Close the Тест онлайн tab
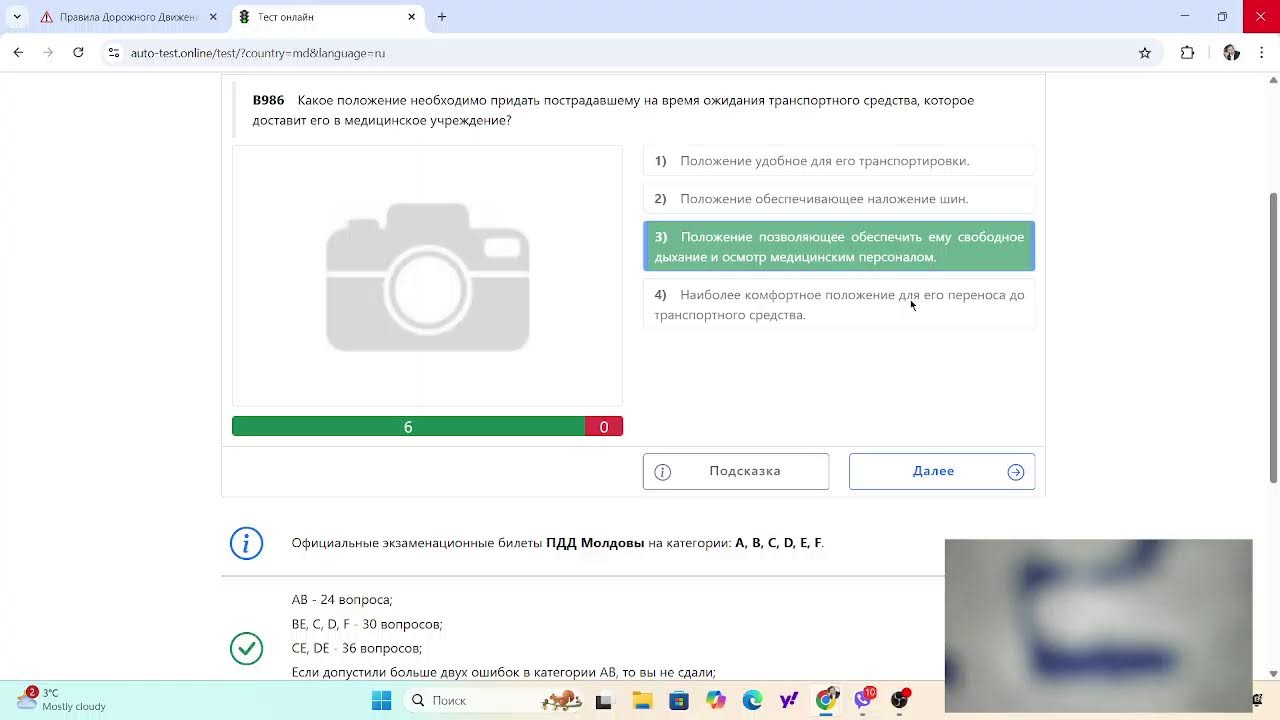Screen dimensions: 1280x720 point(411,17)
